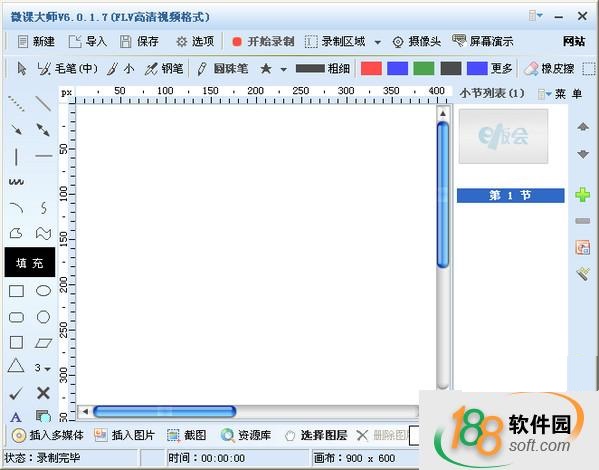Click 录制区域 recording area button
Viewport: 599px width, 470px height.
335,41
